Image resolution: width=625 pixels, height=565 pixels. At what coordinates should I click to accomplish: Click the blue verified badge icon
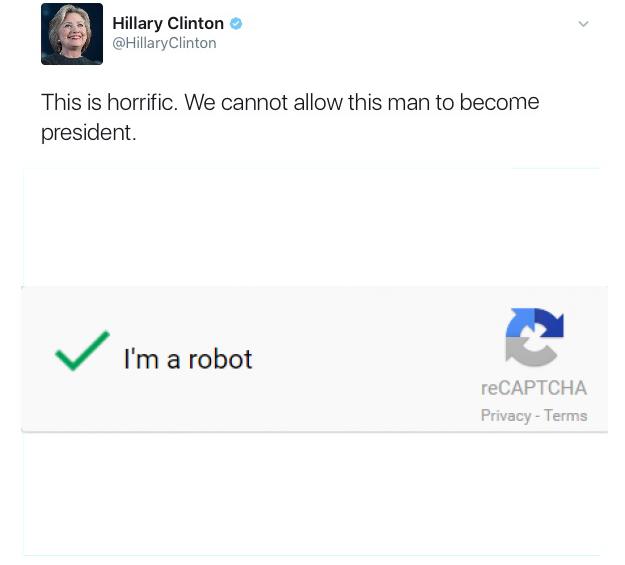tap(236, 24)
